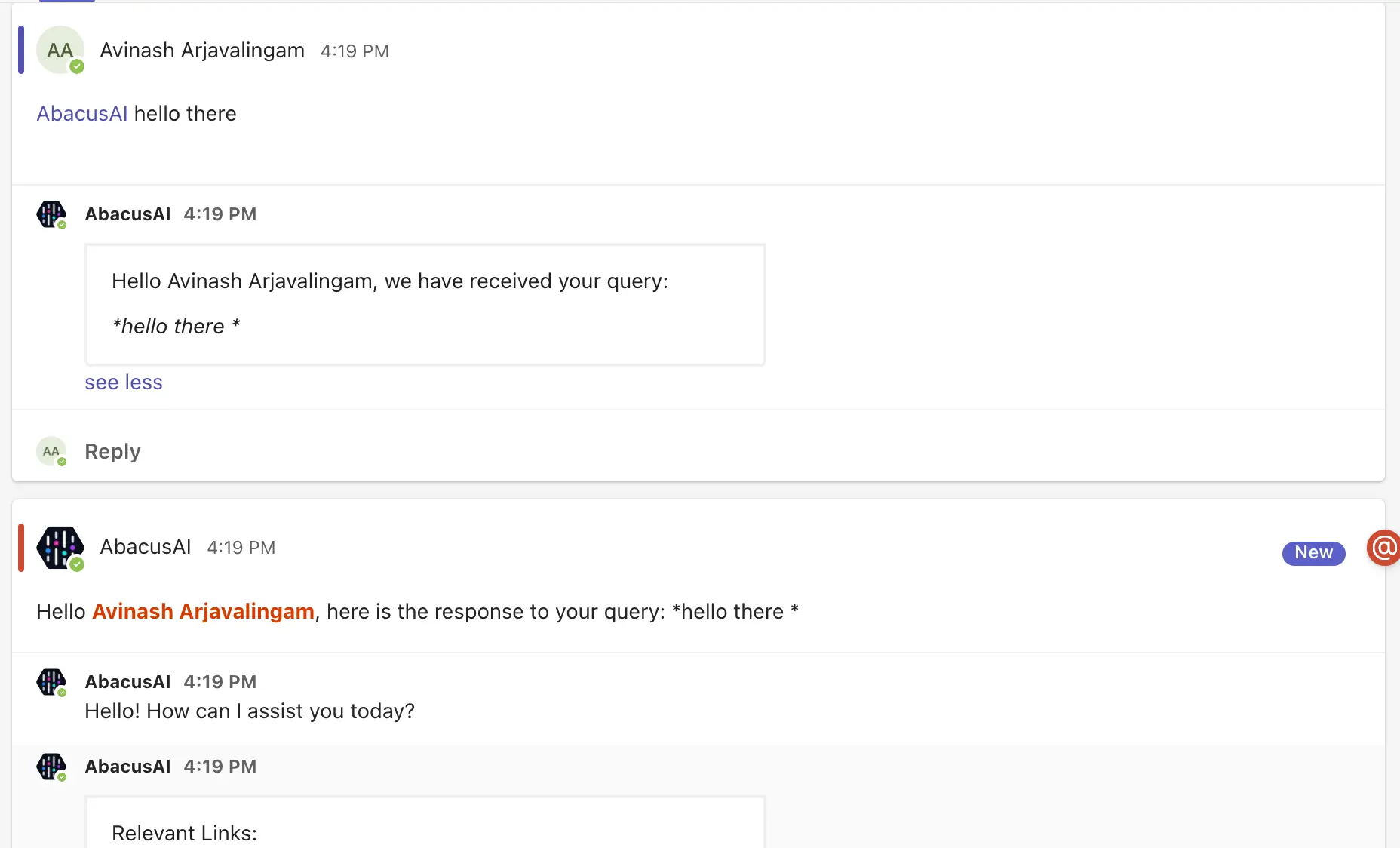1400x848 pixels.
Task: Click the AbacusAI name on the 4:19 PM Relevant Links message
Action: (127, 766)
